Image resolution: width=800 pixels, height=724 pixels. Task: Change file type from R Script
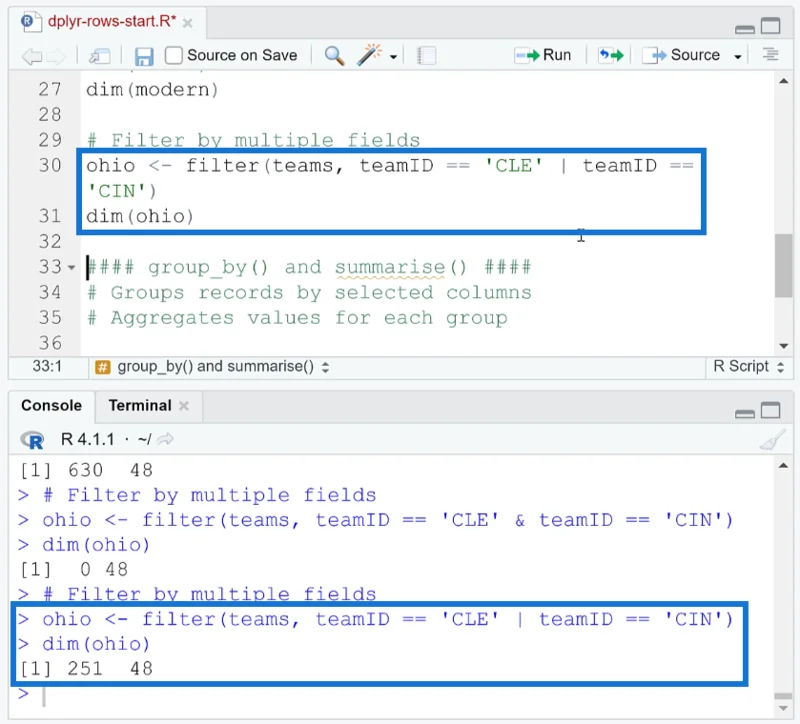748,366
